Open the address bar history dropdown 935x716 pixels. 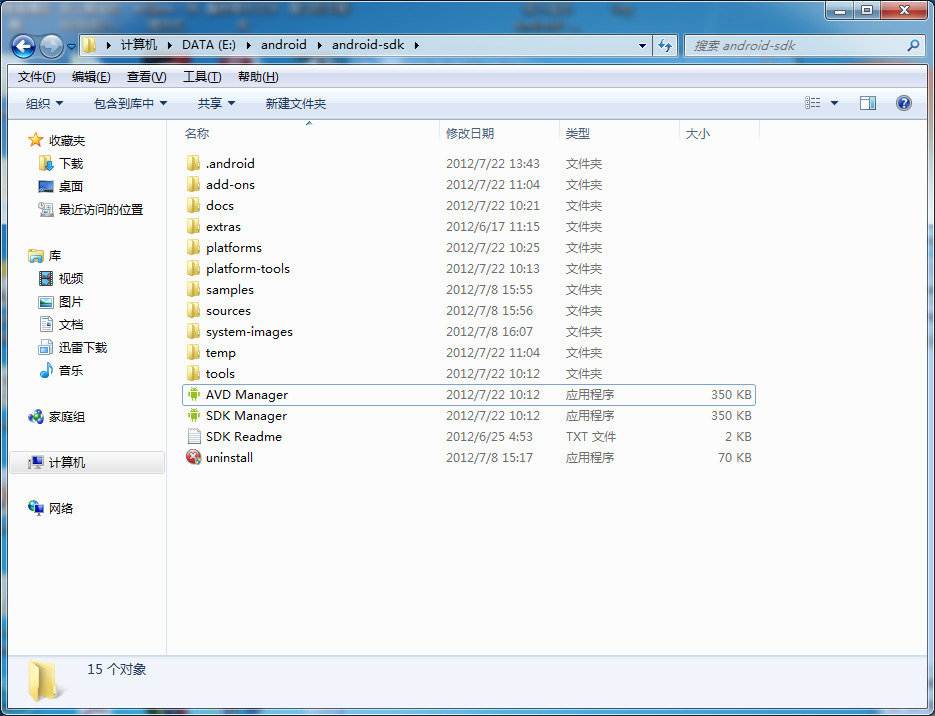[x=643, y=45]
